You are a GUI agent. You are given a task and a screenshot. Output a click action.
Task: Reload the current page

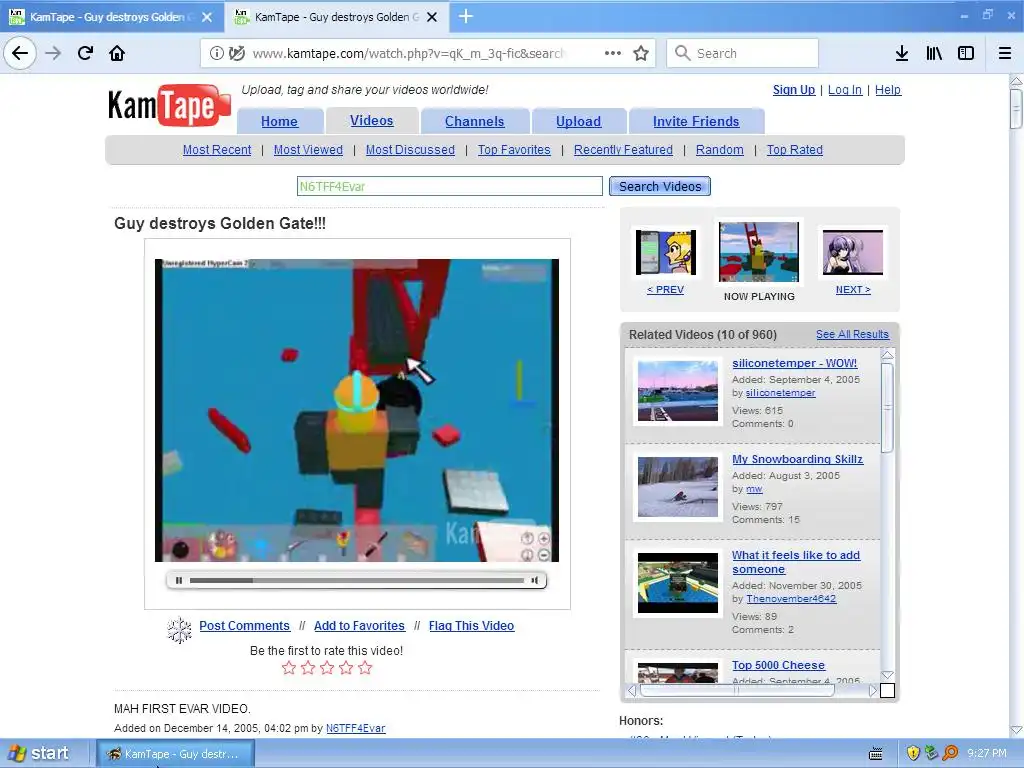pos(86,53)
